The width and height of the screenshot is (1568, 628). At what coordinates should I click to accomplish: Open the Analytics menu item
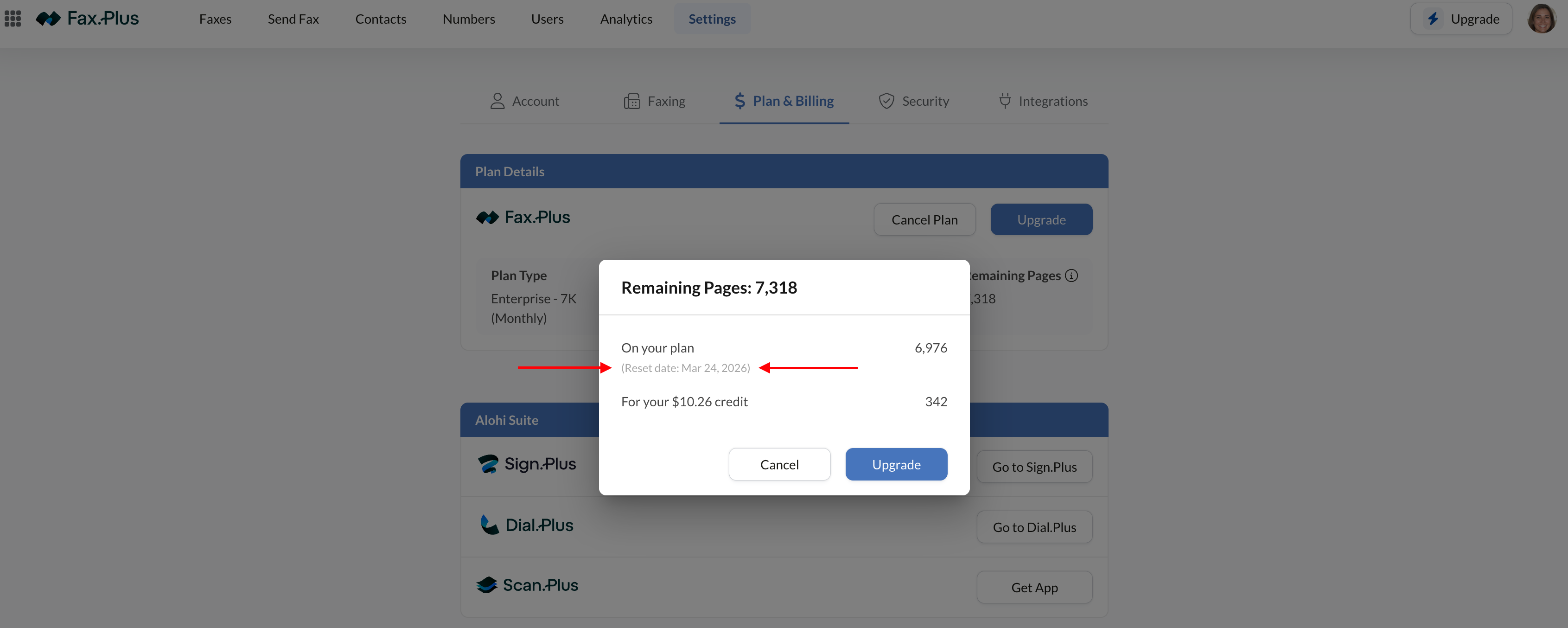626,19
